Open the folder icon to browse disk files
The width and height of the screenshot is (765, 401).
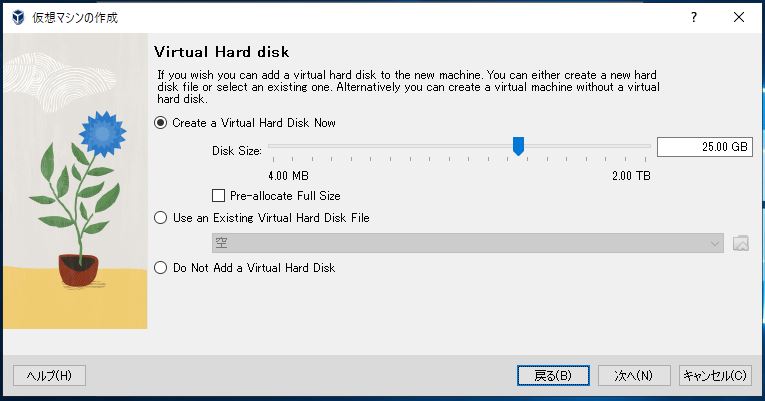click(741, 243)
